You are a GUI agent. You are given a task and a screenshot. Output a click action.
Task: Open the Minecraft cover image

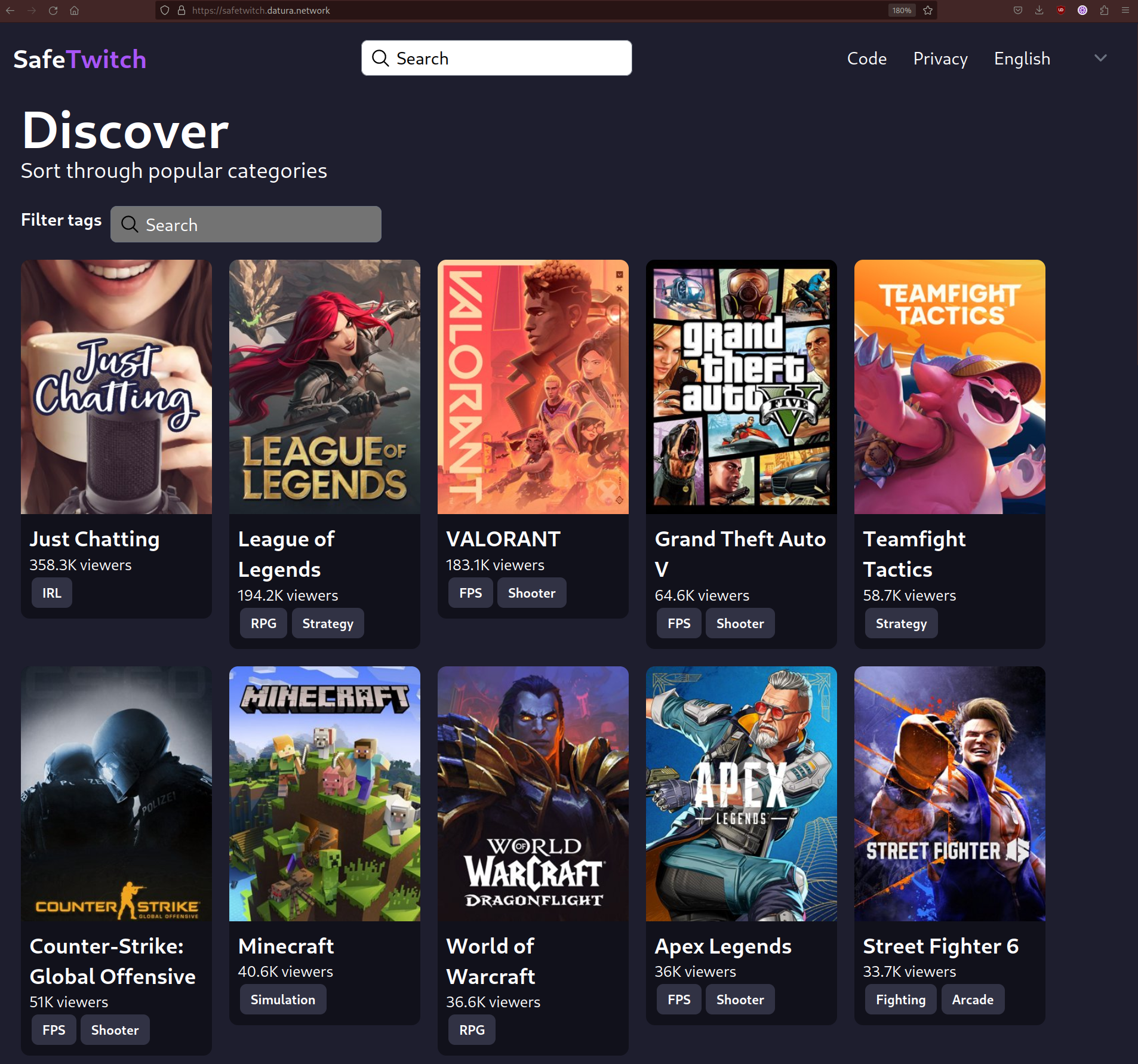coord(325,794)
